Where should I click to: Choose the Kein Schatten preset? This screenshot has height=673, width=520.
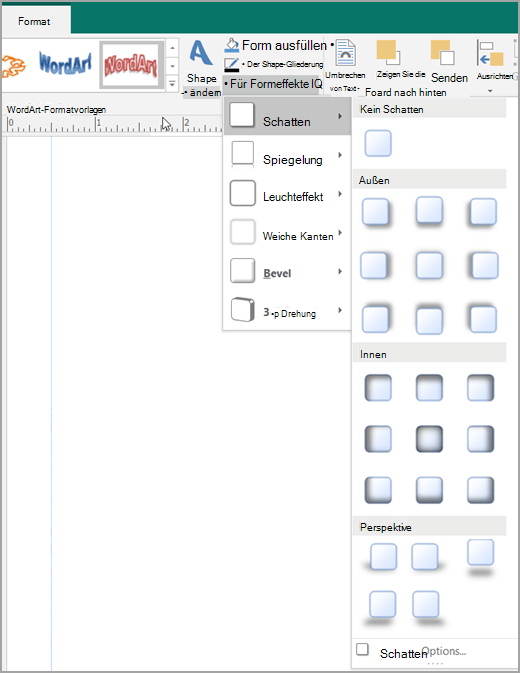(x=378, y=143)
